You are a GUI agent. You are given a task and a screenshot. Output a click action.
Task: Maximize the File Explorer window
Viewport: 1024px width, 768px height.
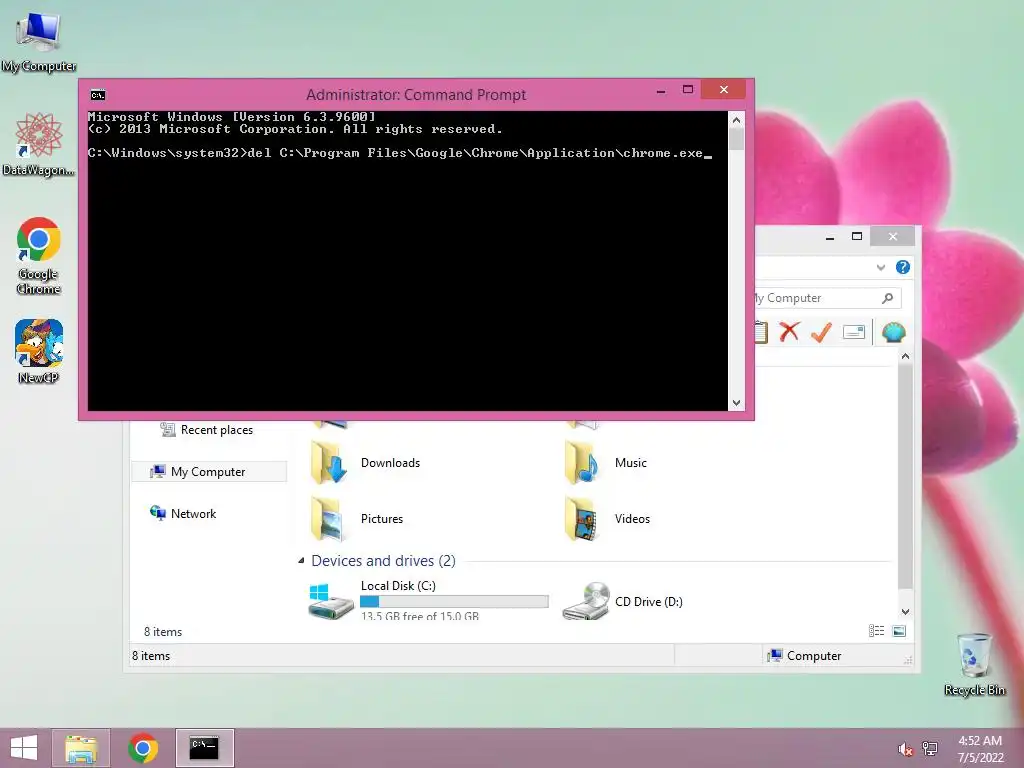tap(857, 236)
